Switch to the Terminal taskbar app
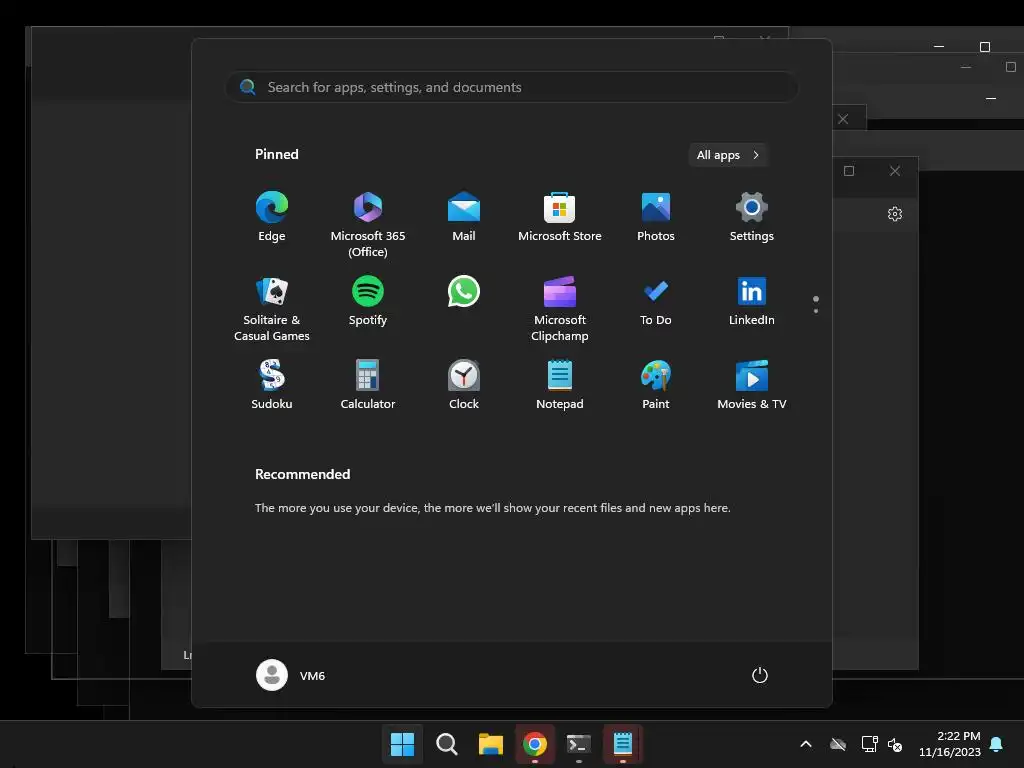The height and width of the screenshot is (768, 1024). (579, 744)
